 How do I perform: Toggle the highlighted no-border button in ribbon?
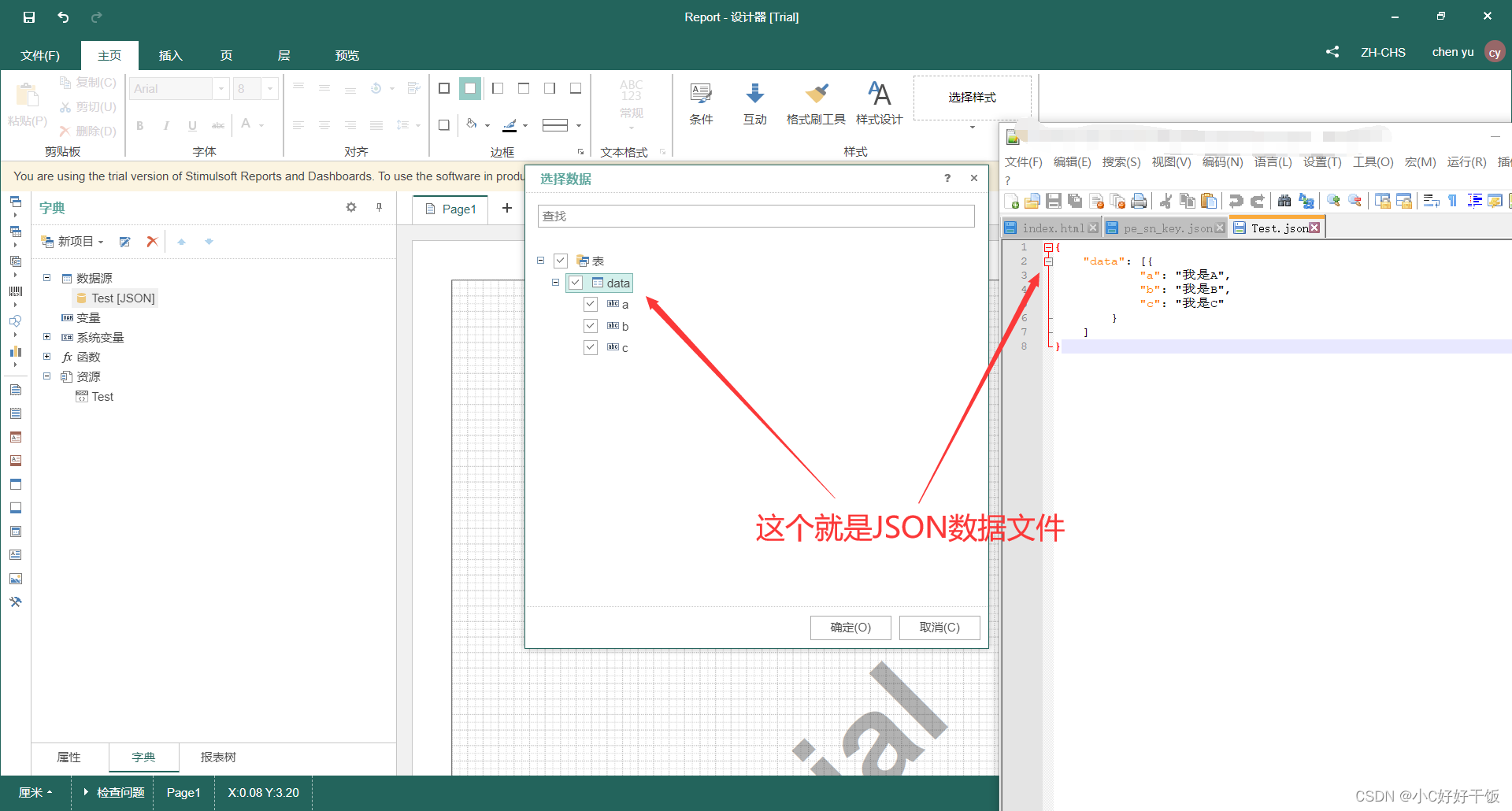(x=470, y=88)
